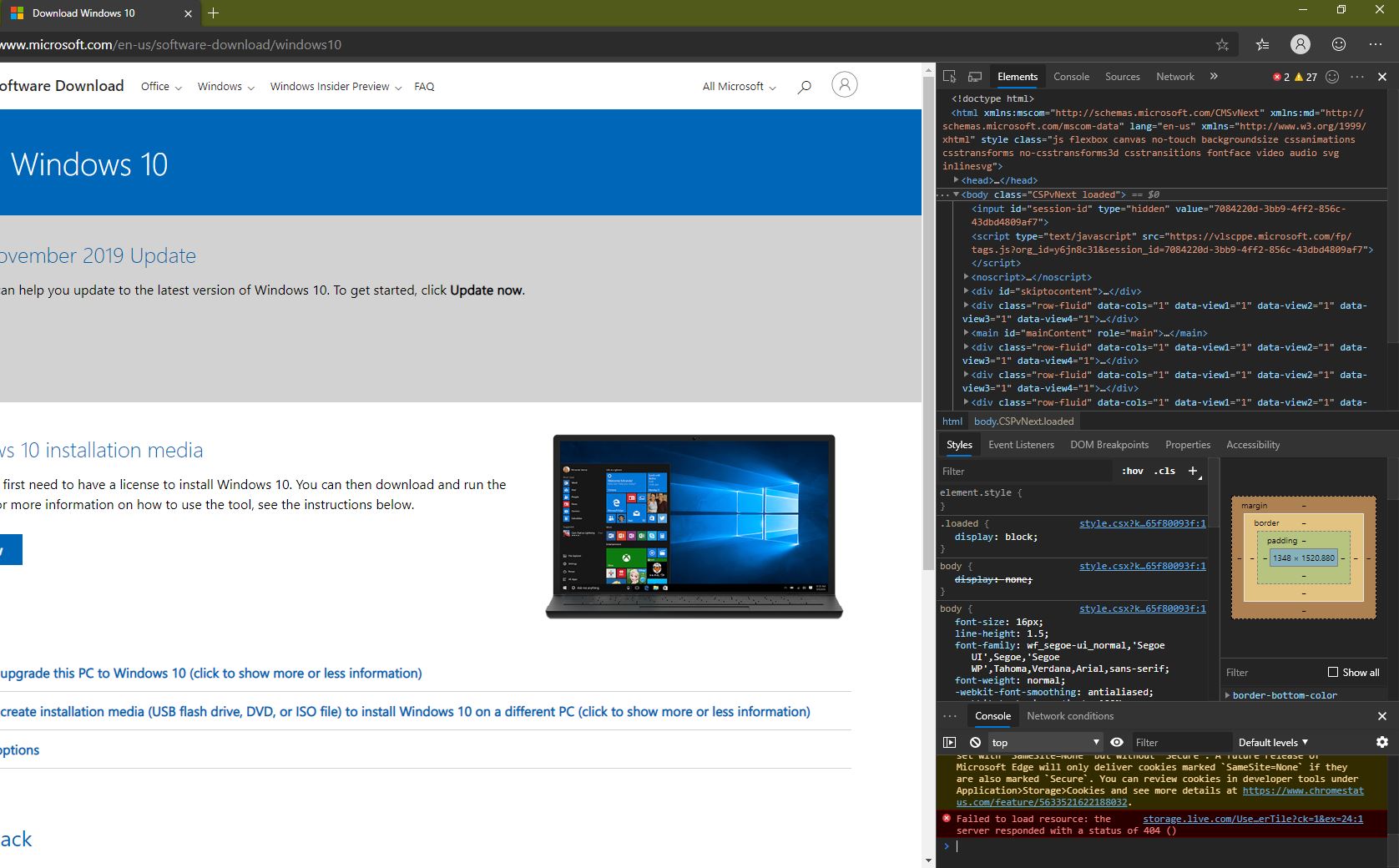
Task: Clear the console messages
Action: coord(974,742)
